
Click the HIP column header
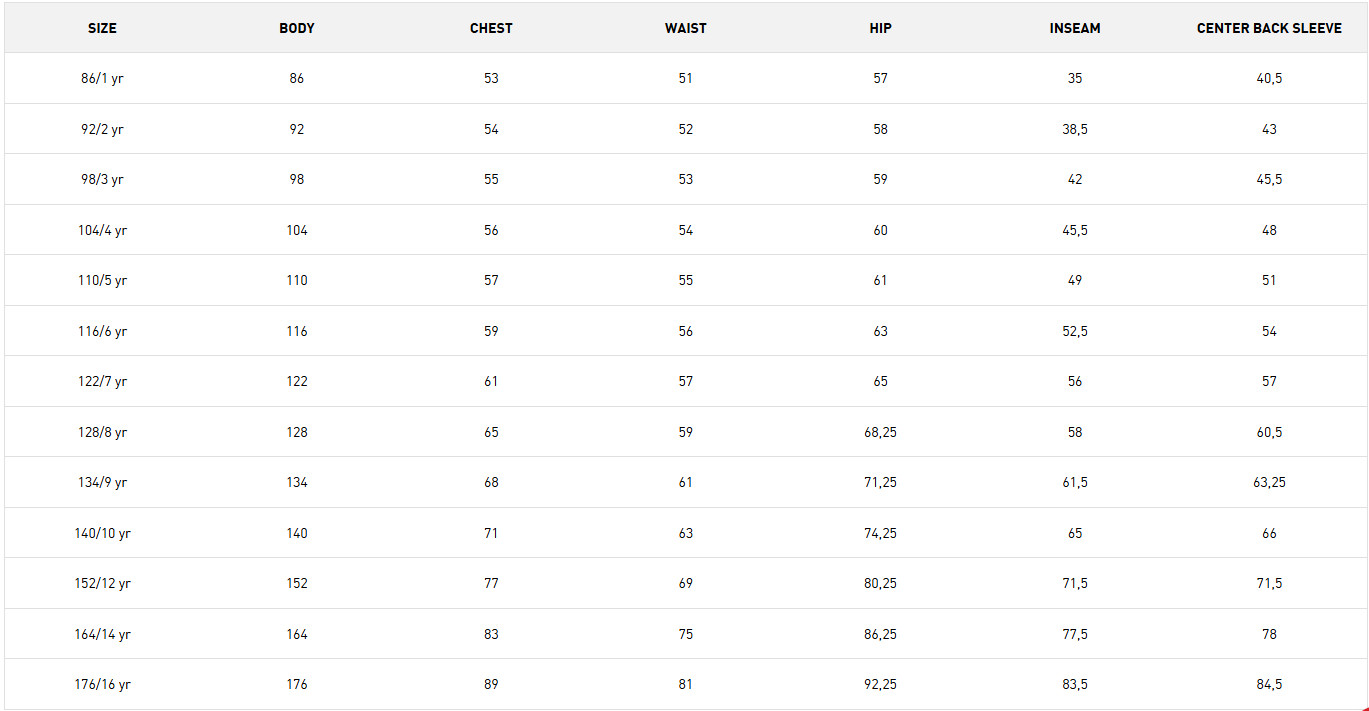(x=880, y=28)
